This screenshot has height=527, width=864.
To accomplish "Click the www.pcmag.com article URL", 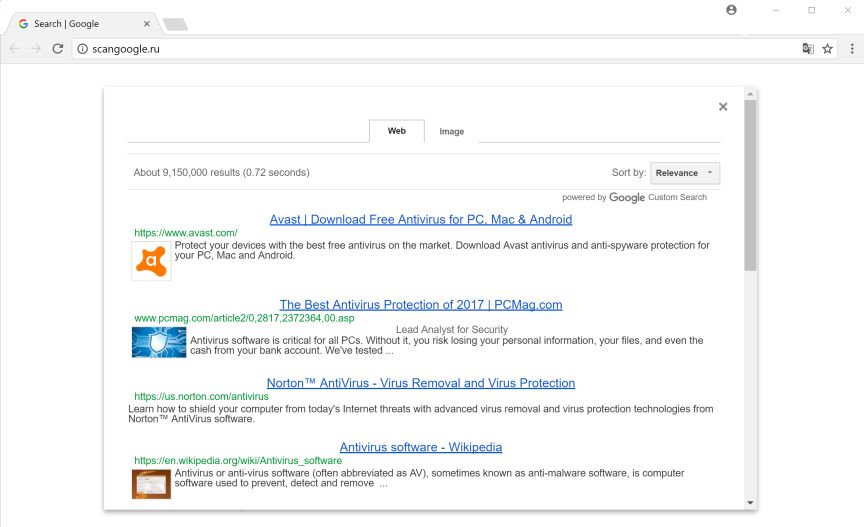I will click(244, 318).
